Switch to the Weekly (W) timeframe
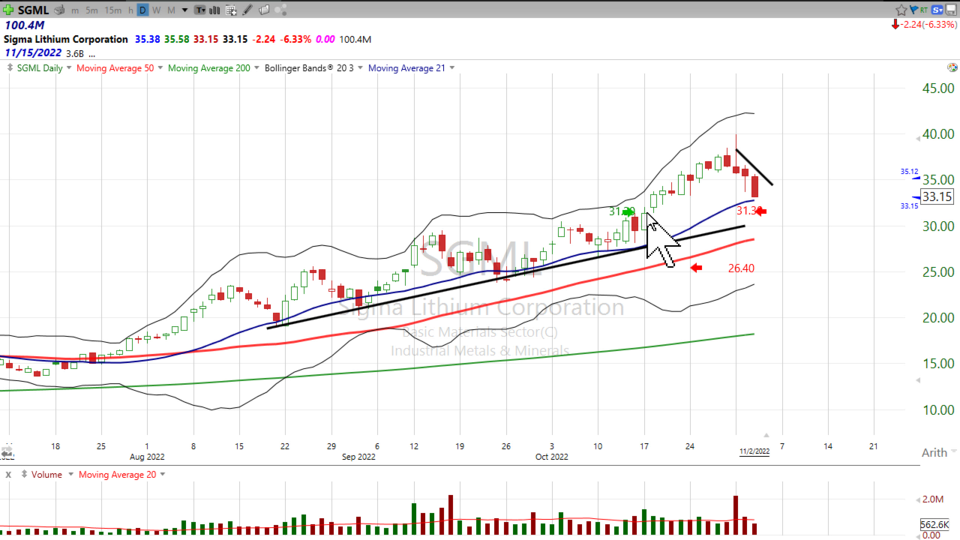 pyautogui.click(x=157, y=10)
